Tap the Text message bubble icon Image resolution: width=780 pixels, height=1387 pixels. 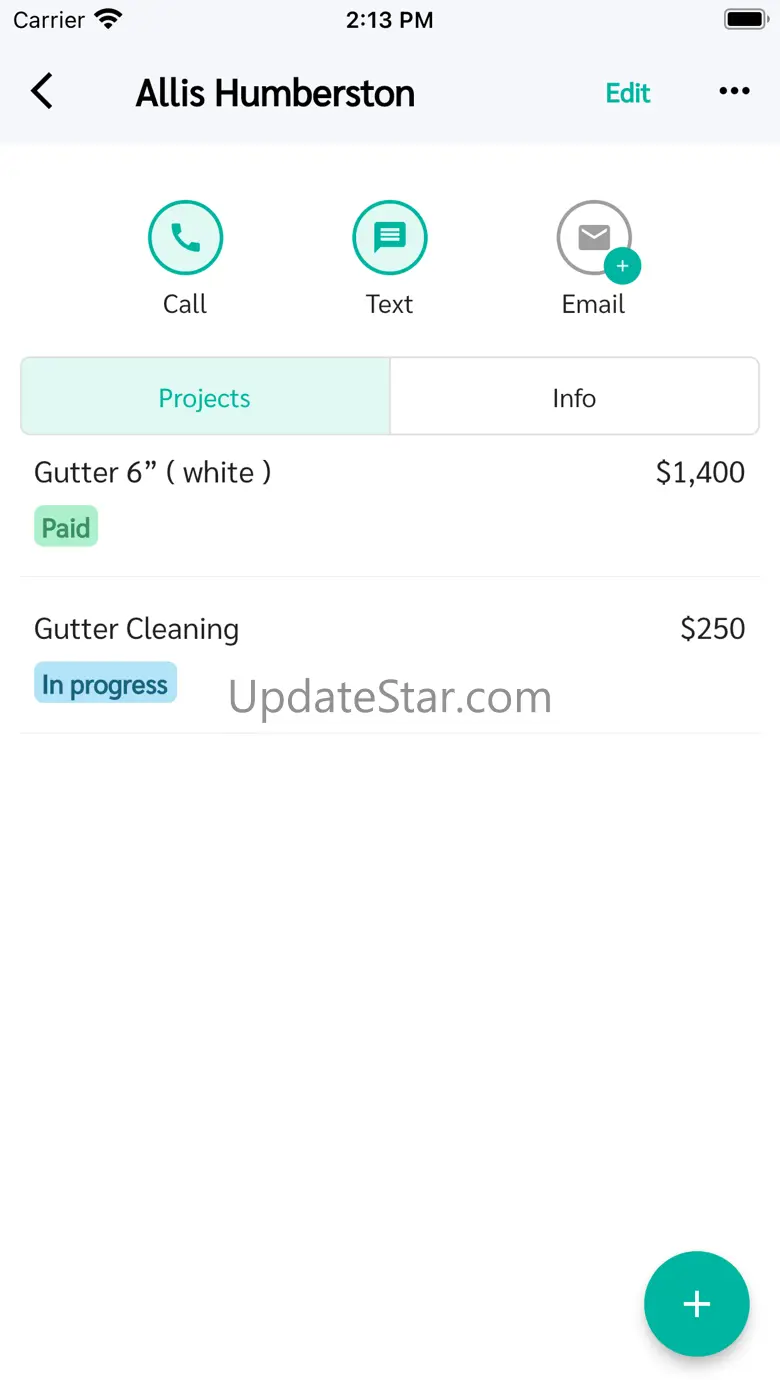pos(389,238)
